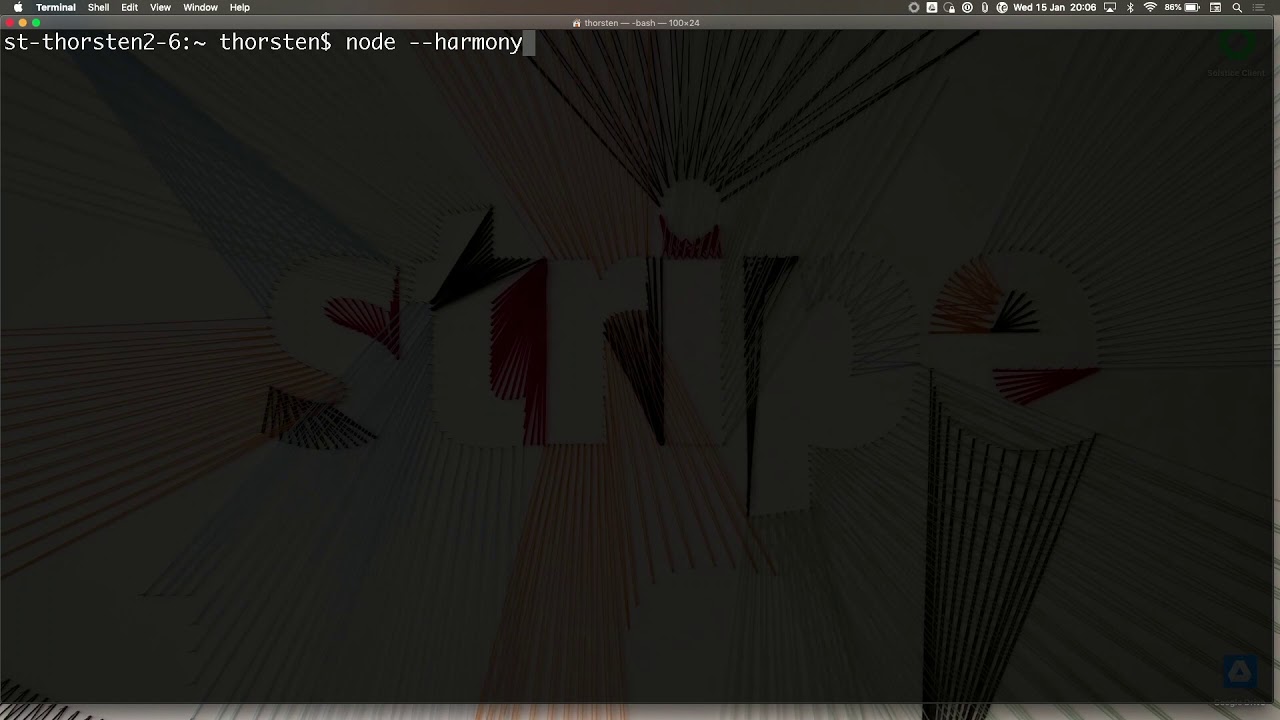1280x720 pixels.
Task: Open the Wi-Fi status menu
Action: tap(1150, 7)
